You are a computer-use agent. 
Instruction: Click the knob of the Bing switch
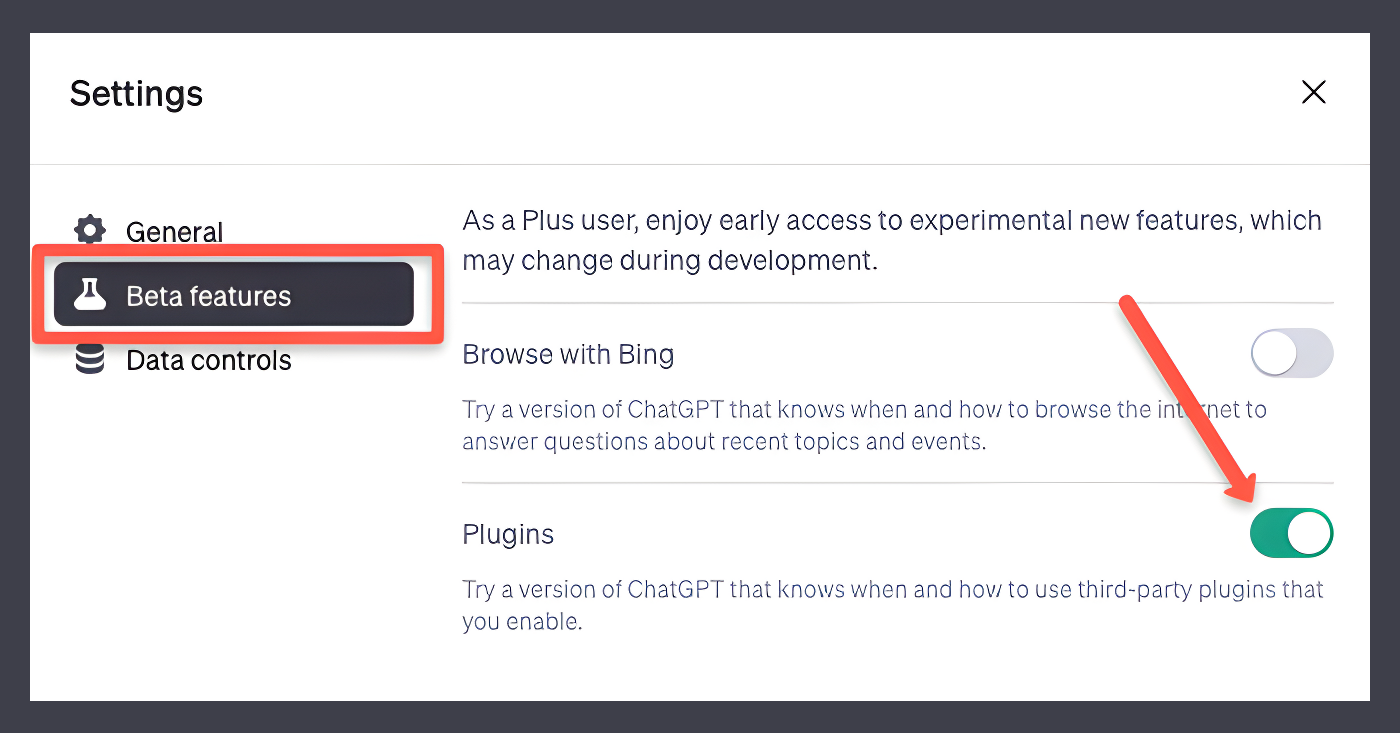[1275, 354]
